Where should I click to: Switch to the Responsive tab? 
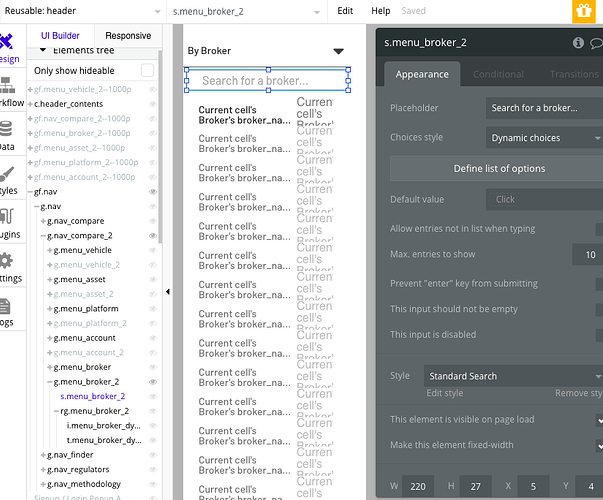128,36
